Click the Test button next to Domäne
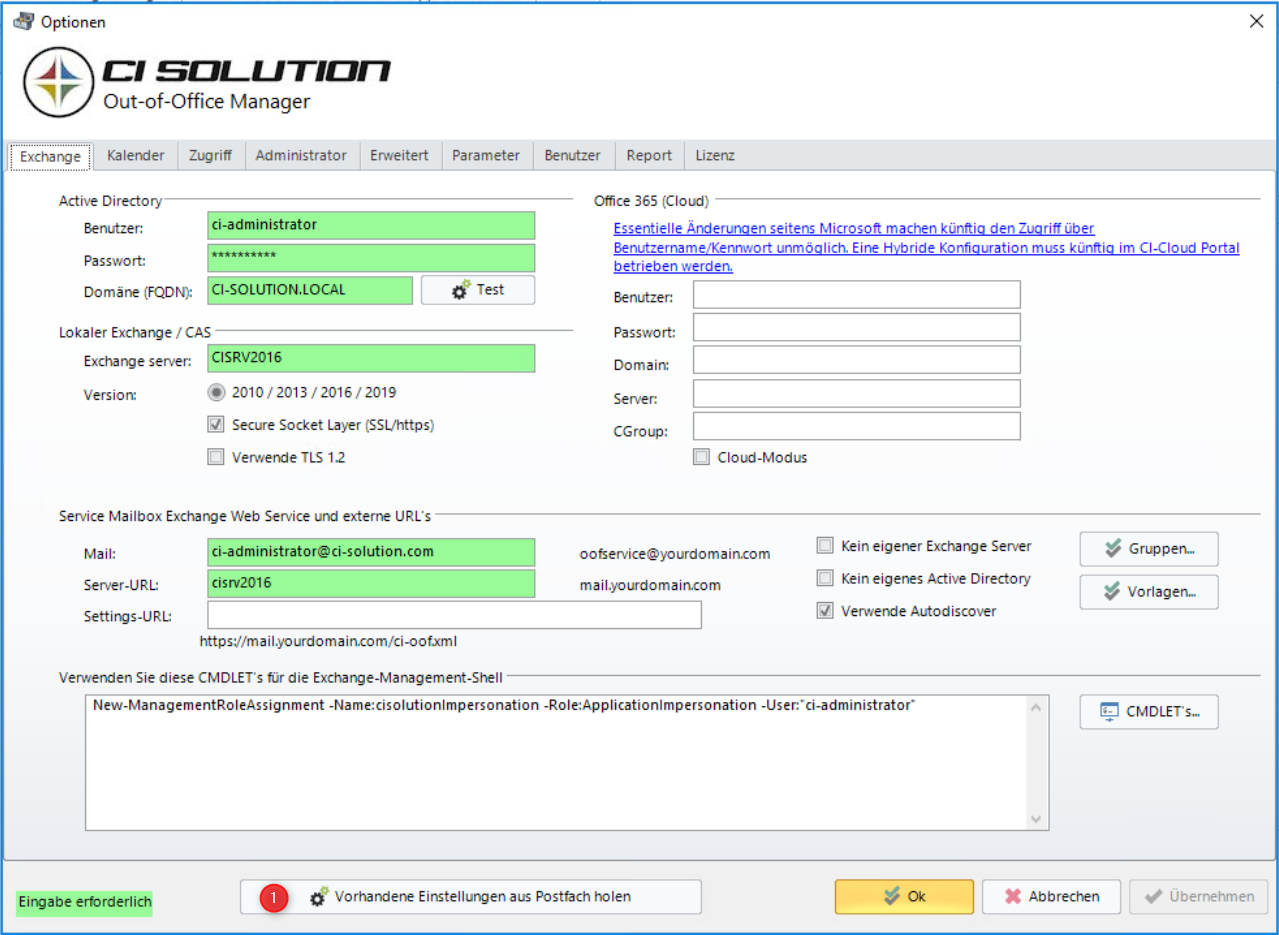Image resolution: width=1279 pixels, height=935 pixels. coord(478,290)
